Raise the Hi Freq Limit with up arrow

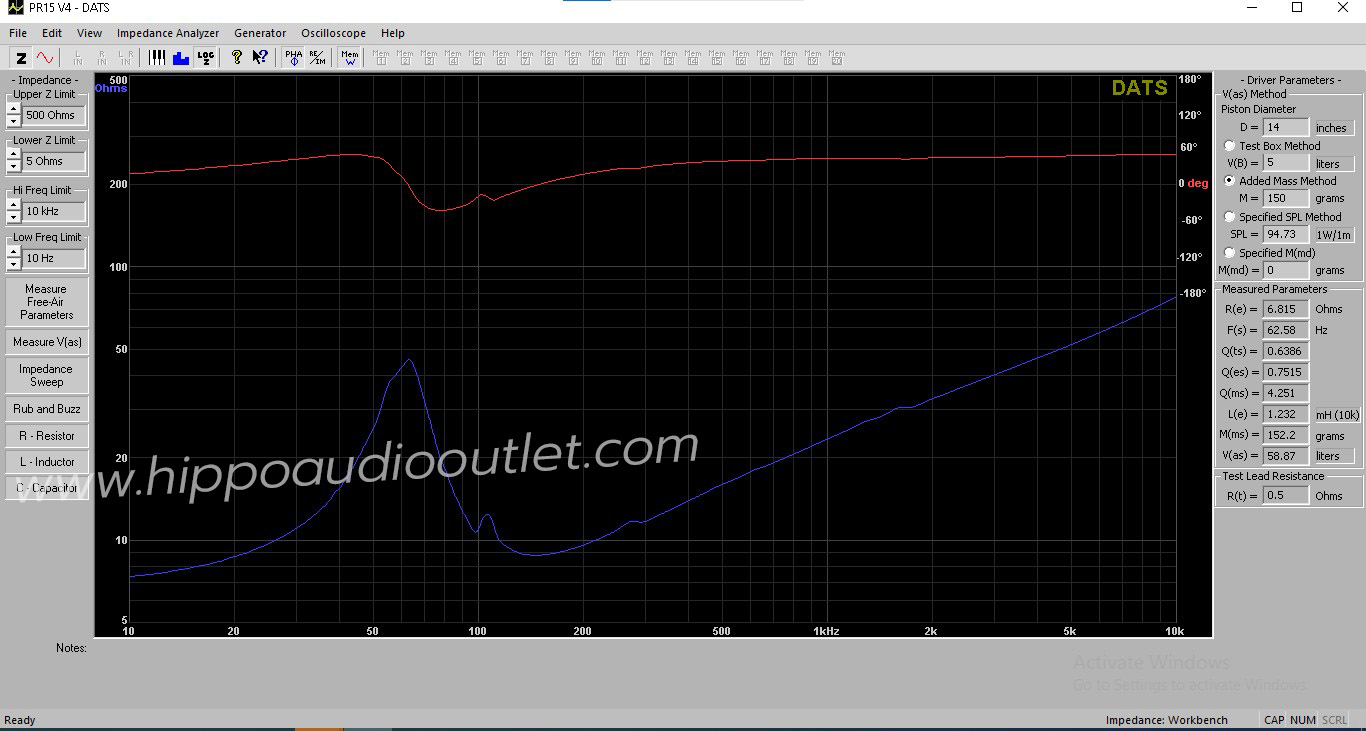click(13, 205)
